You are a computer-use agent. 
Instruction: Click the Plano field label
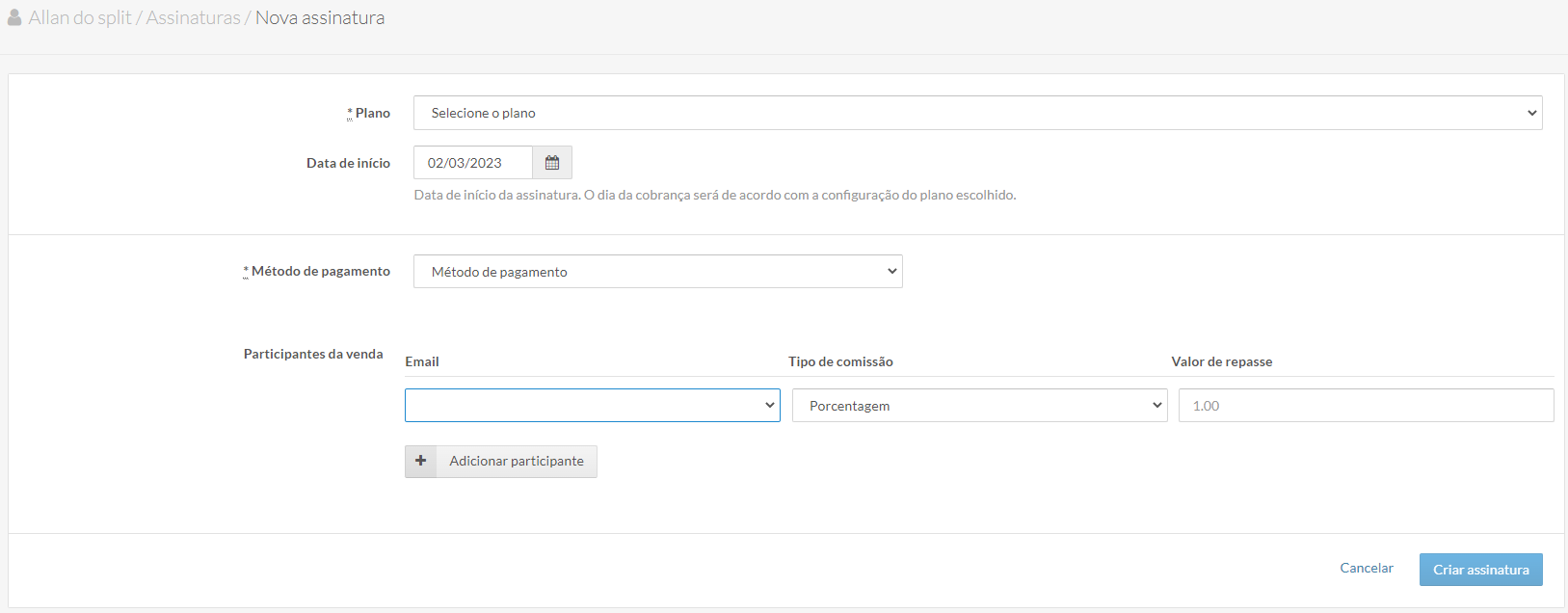click(x=372, y=113)
